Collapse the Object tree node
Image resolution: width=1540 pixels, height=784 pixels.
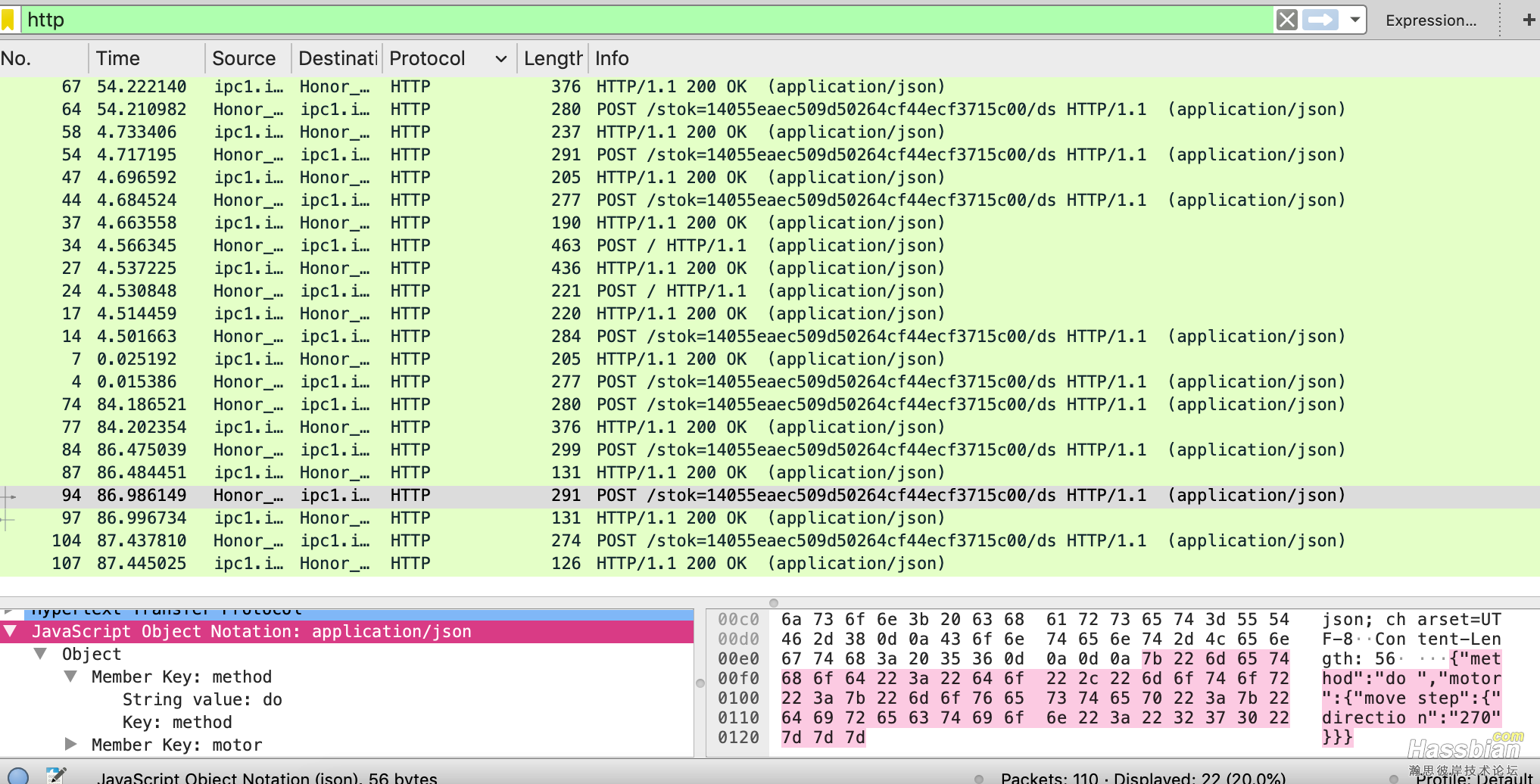[41, 654]
